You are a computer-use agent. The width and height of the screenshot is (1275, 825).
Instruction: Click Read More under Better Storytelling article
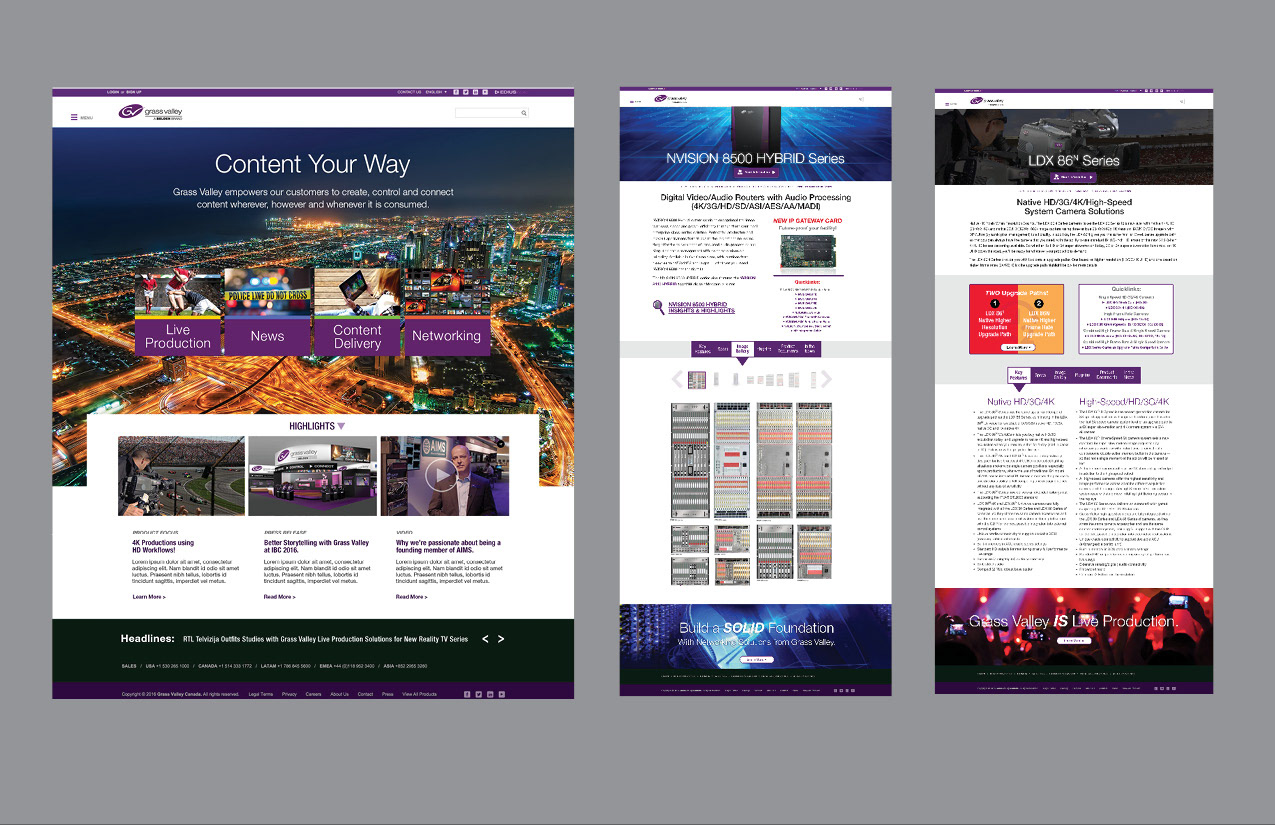[x=280, y=597]
